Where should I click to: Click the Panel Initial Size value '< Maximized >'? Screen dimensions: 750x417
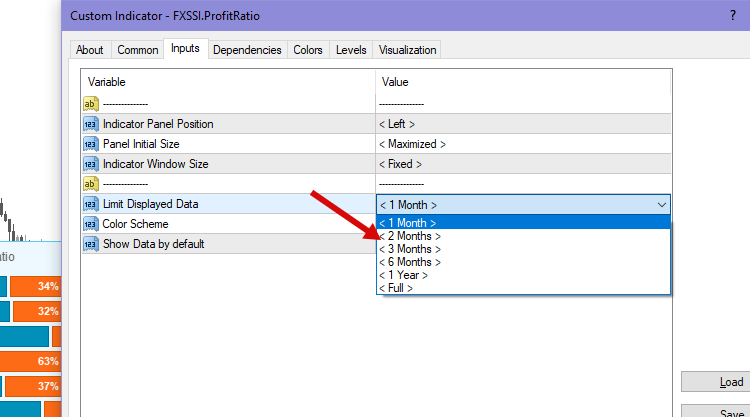pos(412,144)
